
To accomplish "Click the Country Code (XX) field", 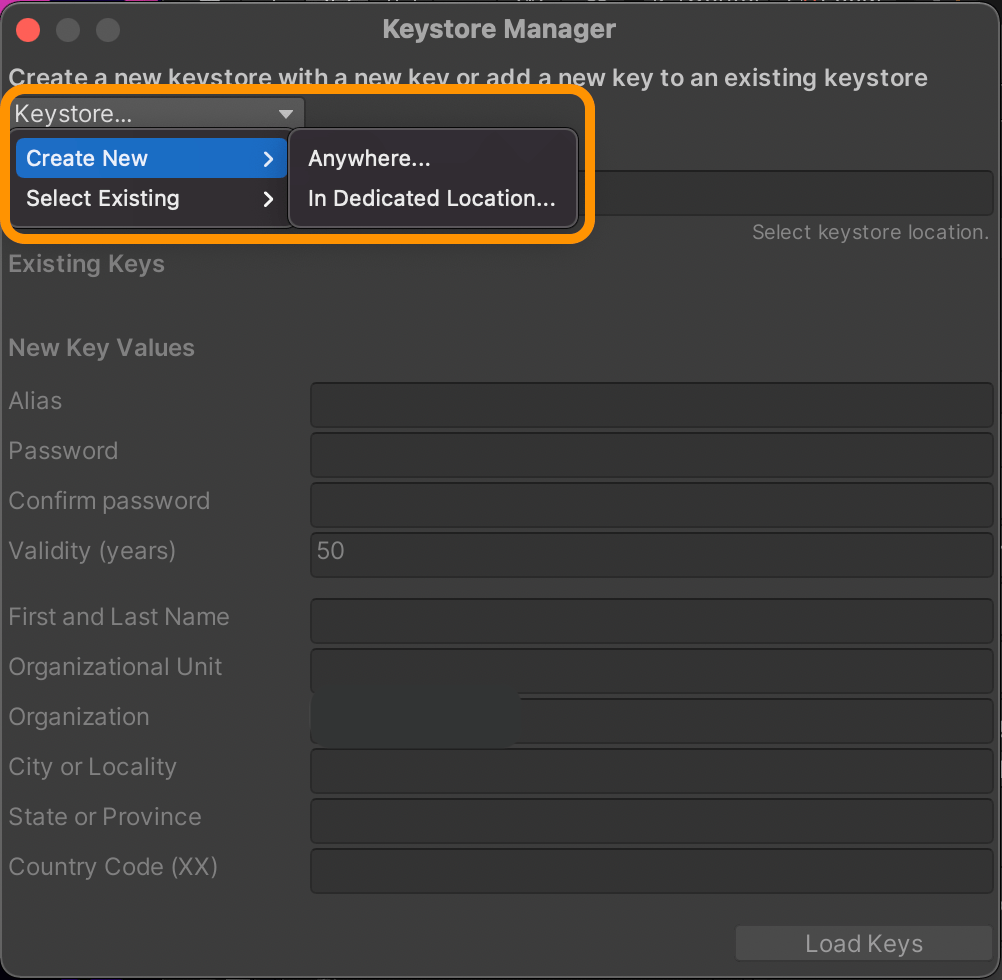I will click(650, 870).
